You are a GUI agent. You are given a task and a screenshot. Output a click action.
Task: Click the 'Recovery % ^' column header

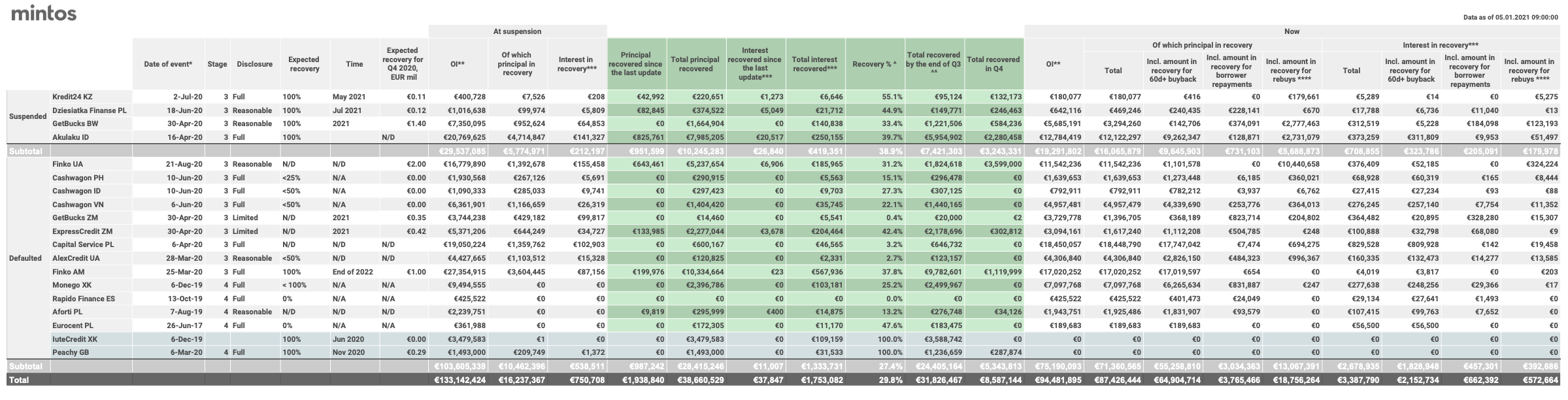pyautogui.click(x=875, y=64)
